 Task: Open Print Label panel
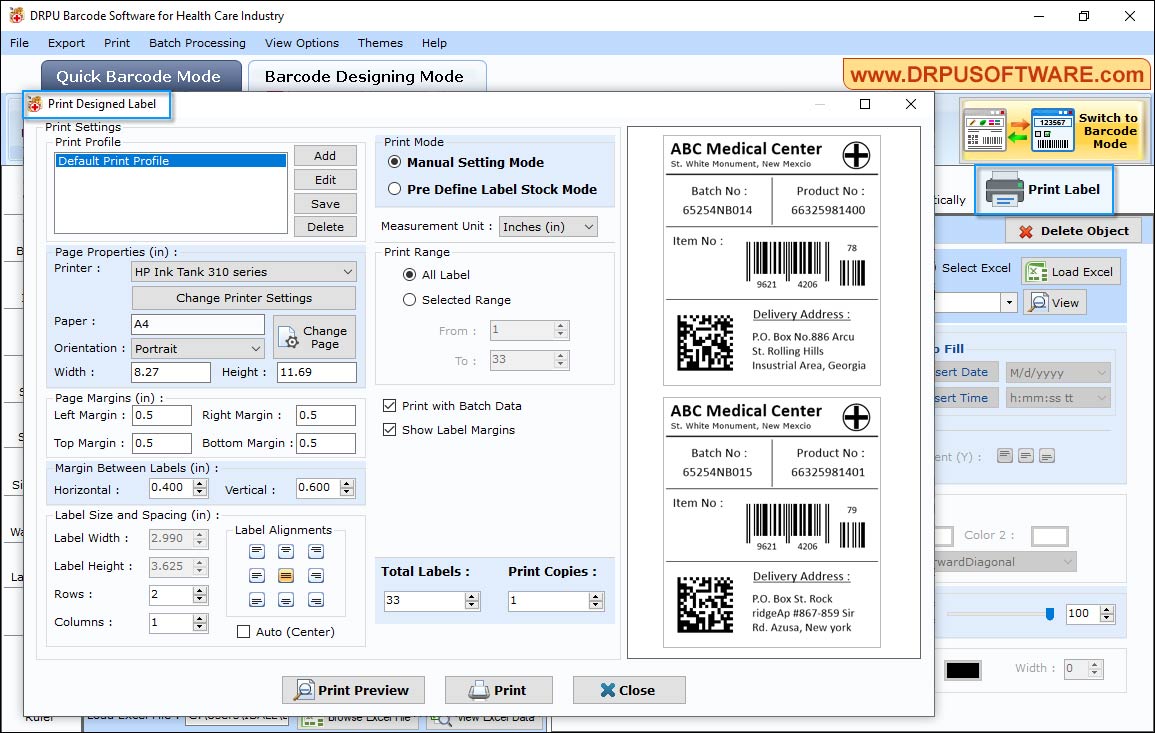click(x=1044, y=190)
